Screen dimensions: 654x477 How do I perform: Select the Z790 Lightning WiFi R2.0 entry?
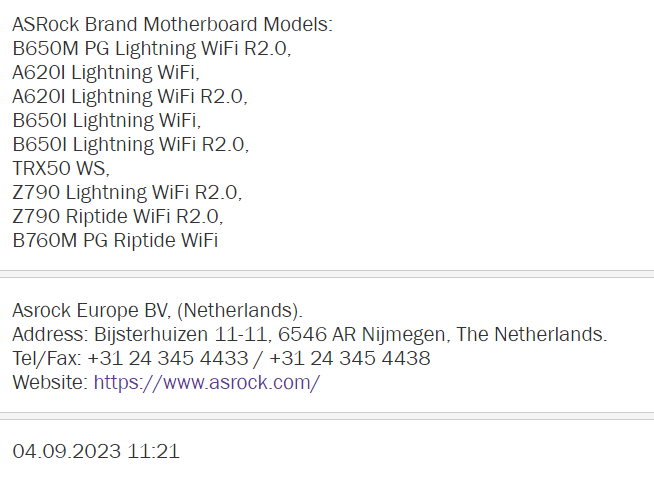coord(127,192)
